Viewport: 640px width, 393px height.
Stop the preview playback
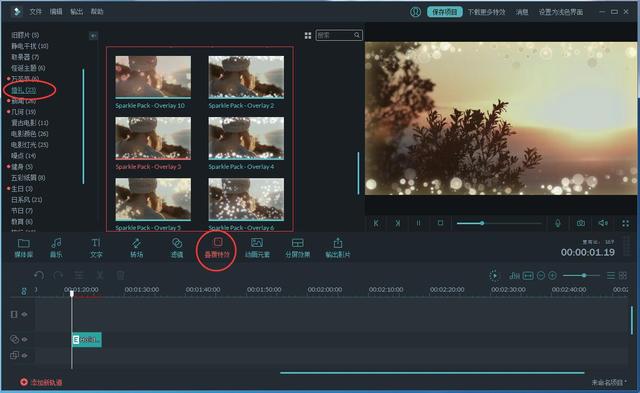coord(440,223)
